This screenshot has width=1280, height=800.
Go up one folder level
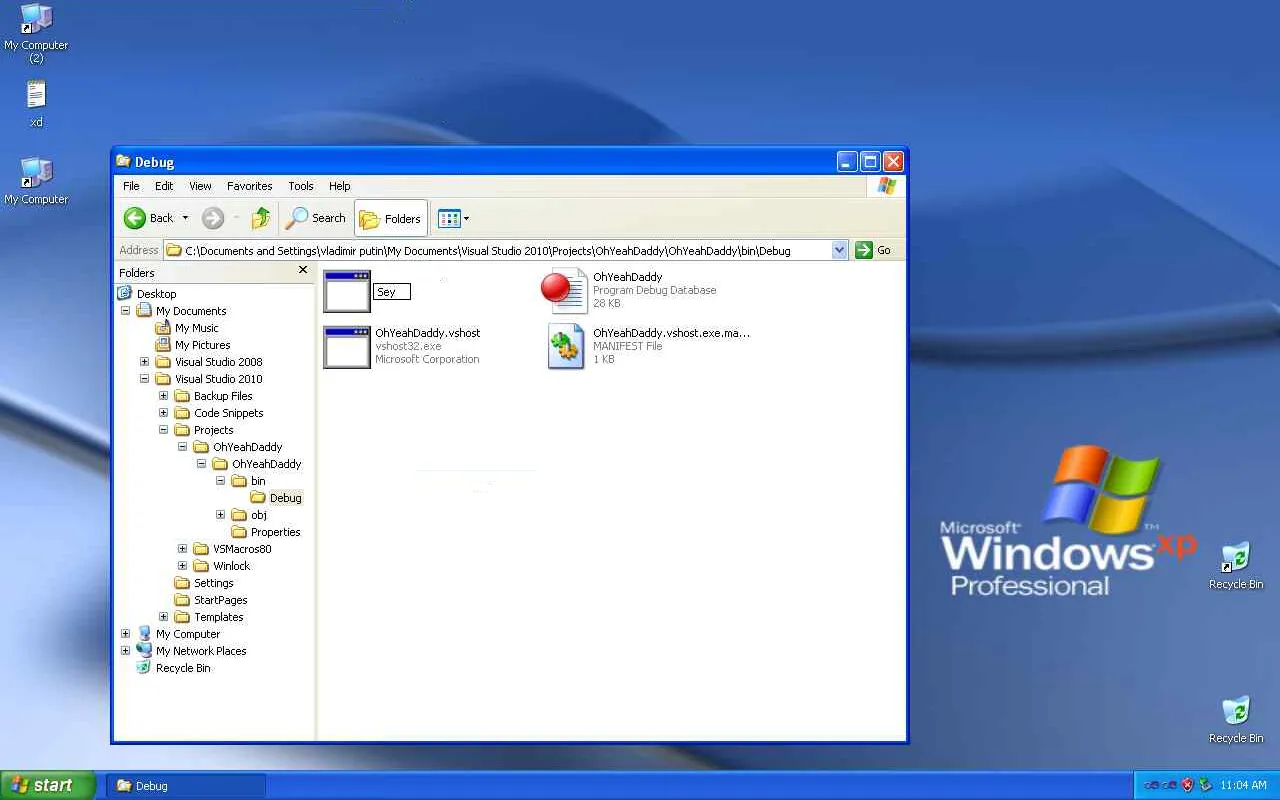click(261, 218)
